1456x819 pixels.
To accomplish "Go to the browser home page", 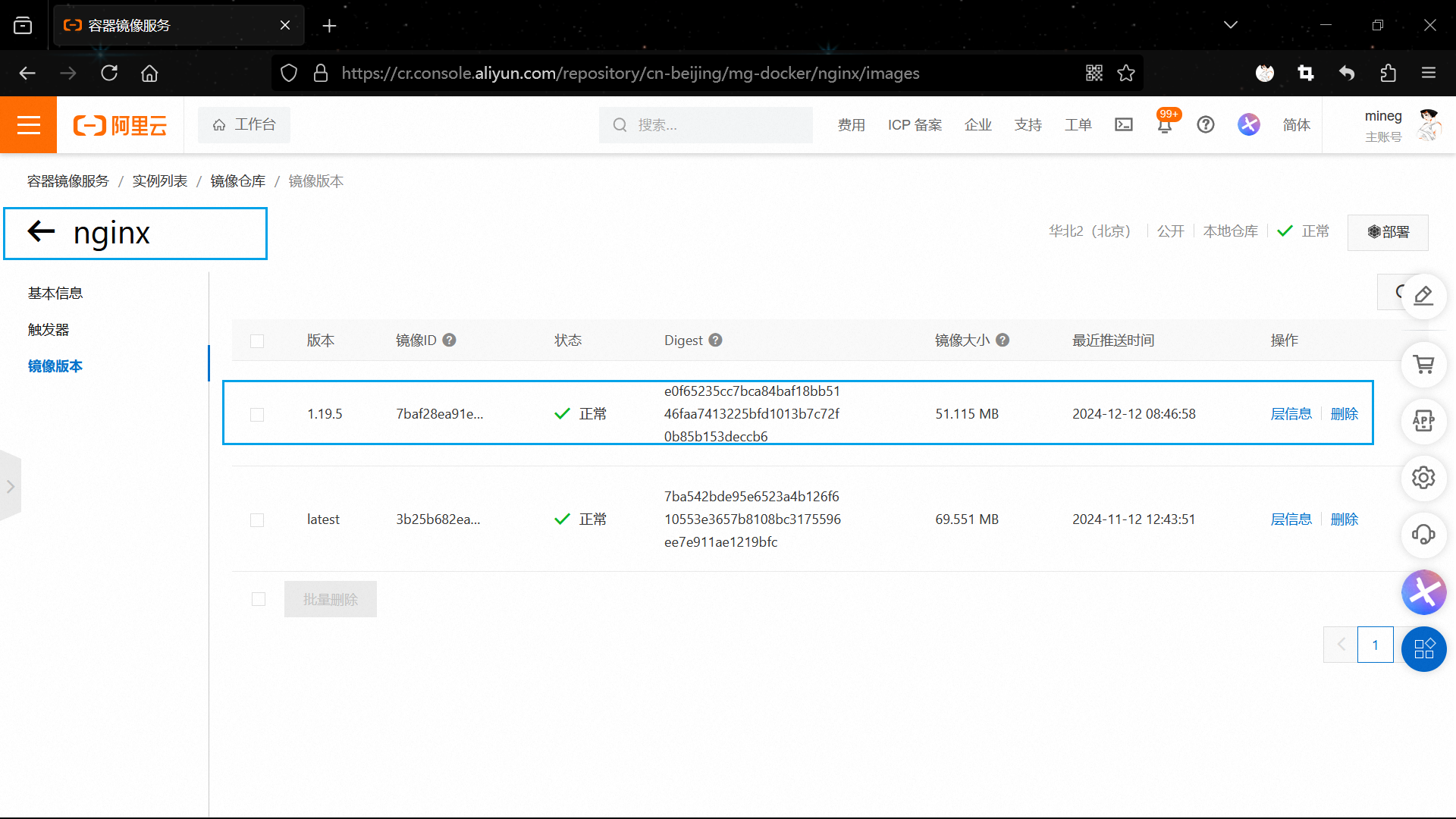I will click(149, 73).
